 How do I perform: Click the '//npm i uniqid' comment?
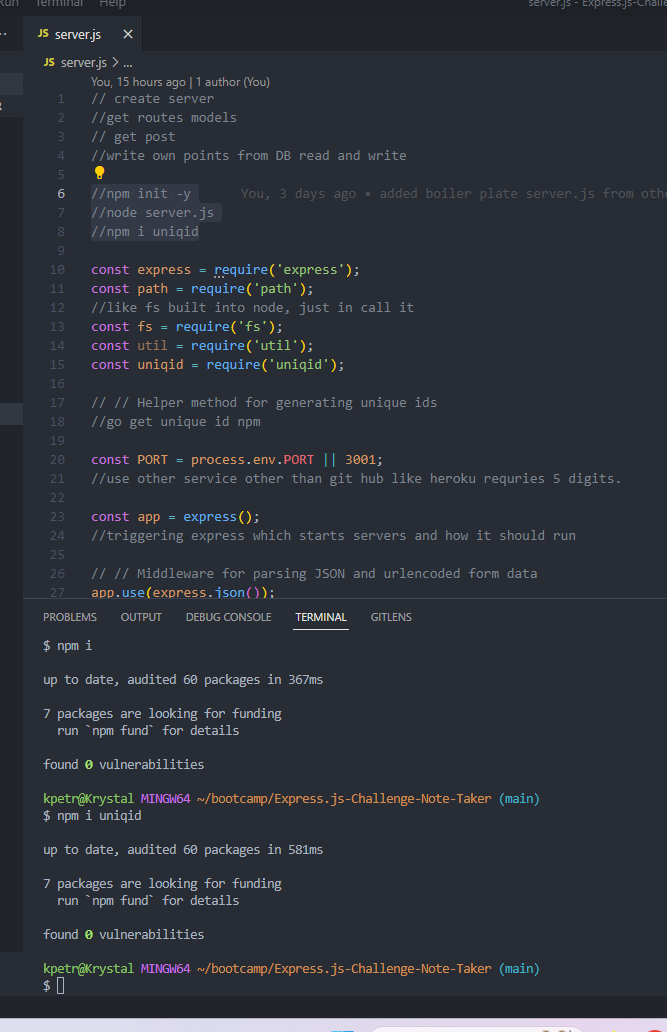(145, 232)
